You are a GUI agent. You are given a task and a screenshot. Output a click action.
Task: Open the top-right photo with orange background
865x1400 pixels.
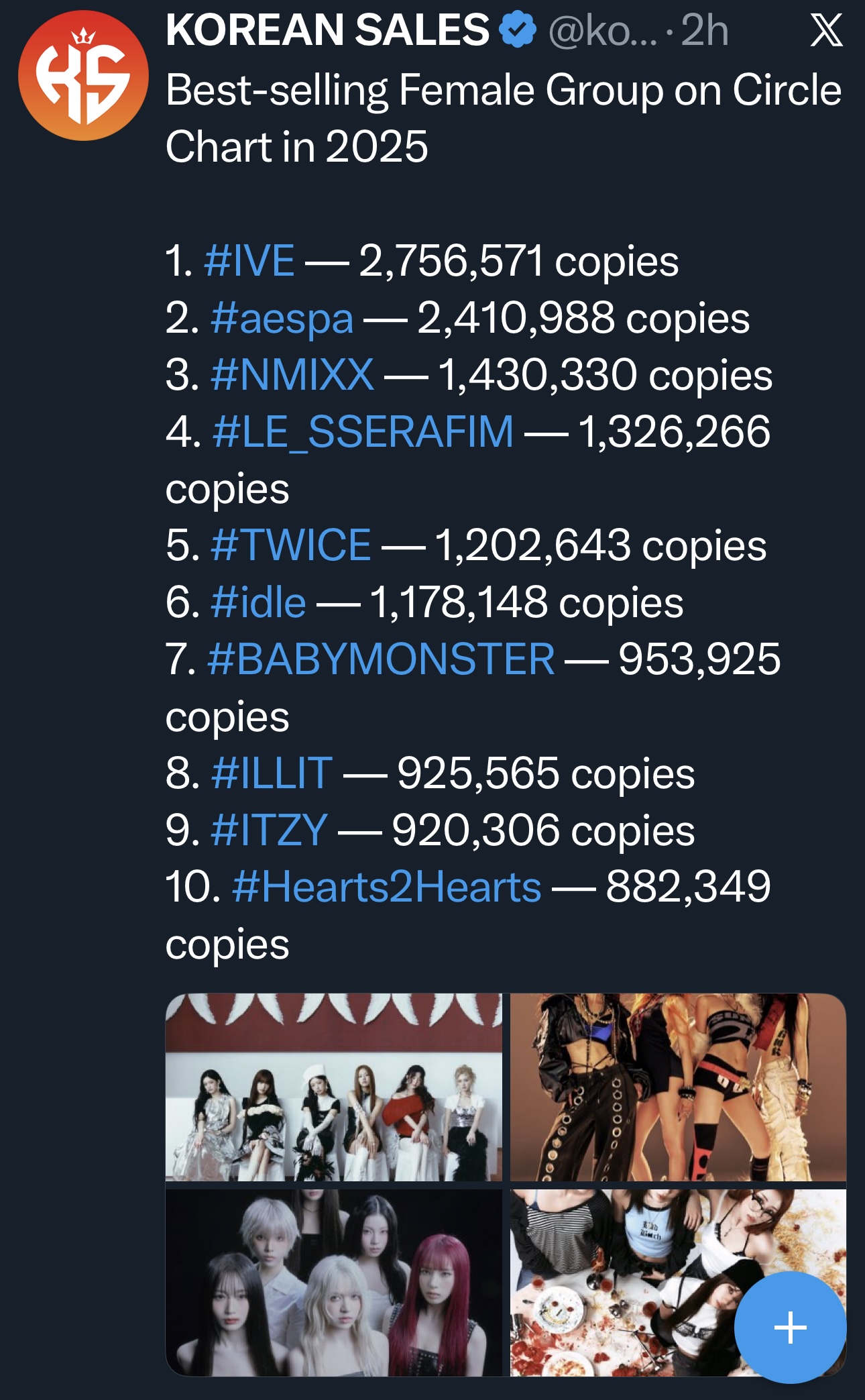(678, 1087)
